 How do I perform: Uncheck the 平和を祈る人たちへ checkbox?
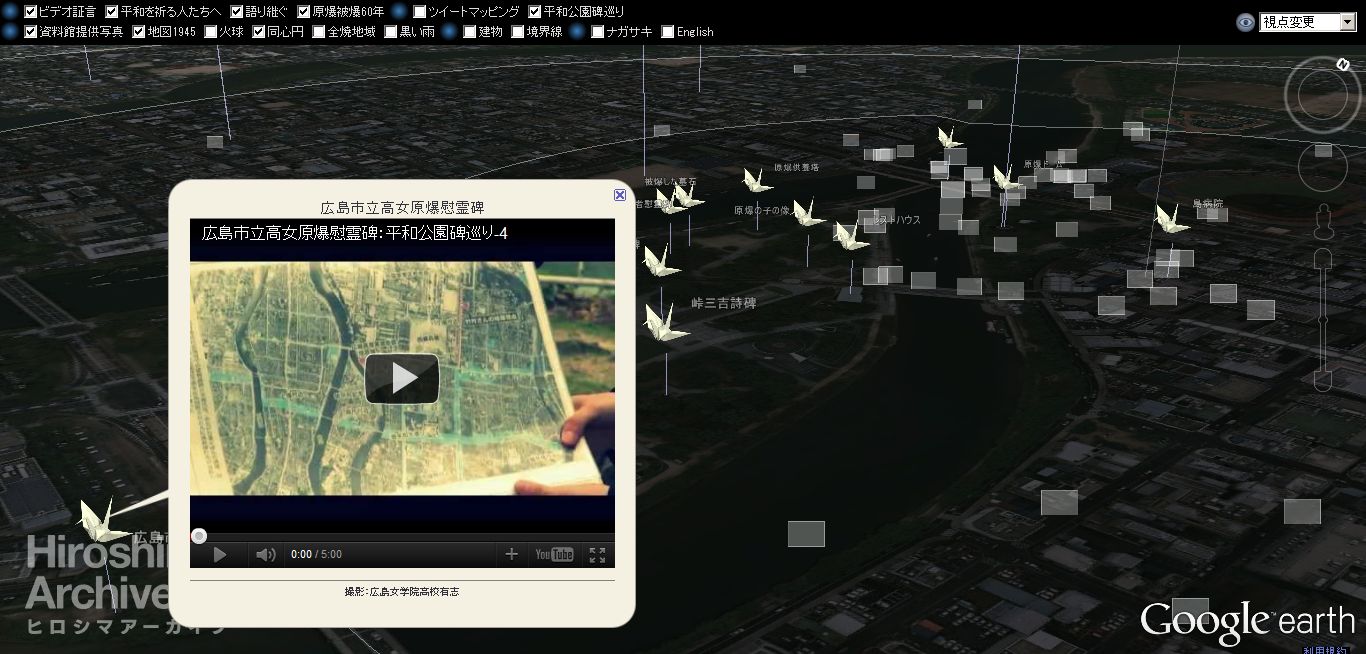point(112,12)
